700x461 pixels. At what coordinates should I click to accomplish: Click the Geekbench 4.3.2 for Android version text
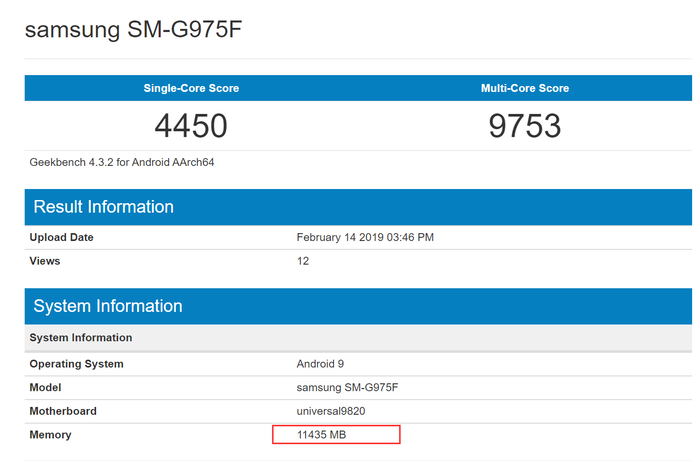tap(121, 161)
